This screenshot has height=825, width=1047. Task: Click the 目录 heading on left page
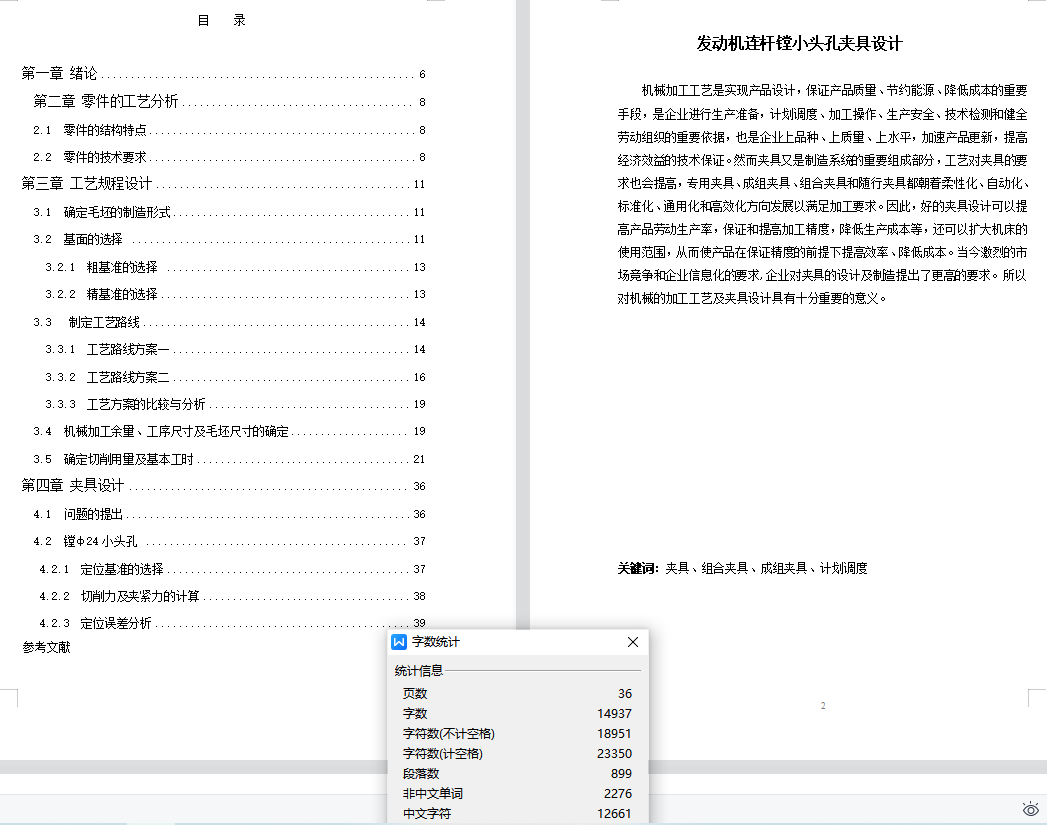[222, 20]
